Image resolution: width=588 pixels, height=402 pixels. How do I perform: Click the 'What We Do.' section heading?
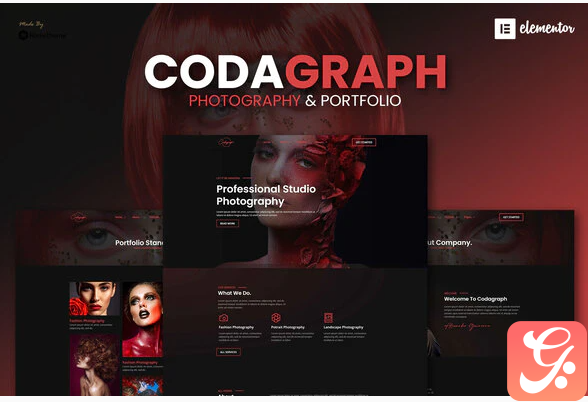234,293
